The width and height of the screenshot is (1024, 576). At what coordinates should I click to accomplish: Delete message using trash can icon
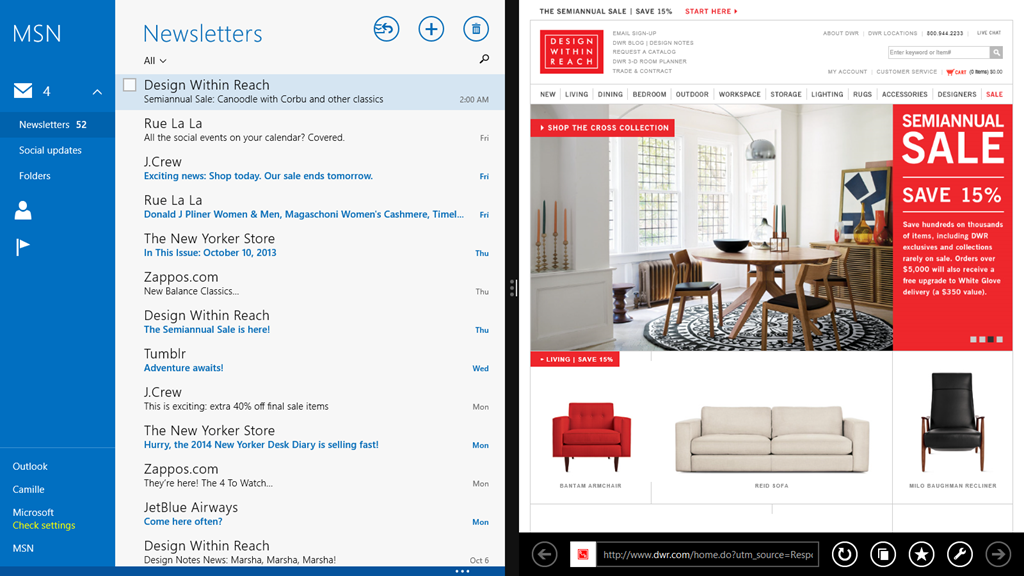(x=476, y=29)
